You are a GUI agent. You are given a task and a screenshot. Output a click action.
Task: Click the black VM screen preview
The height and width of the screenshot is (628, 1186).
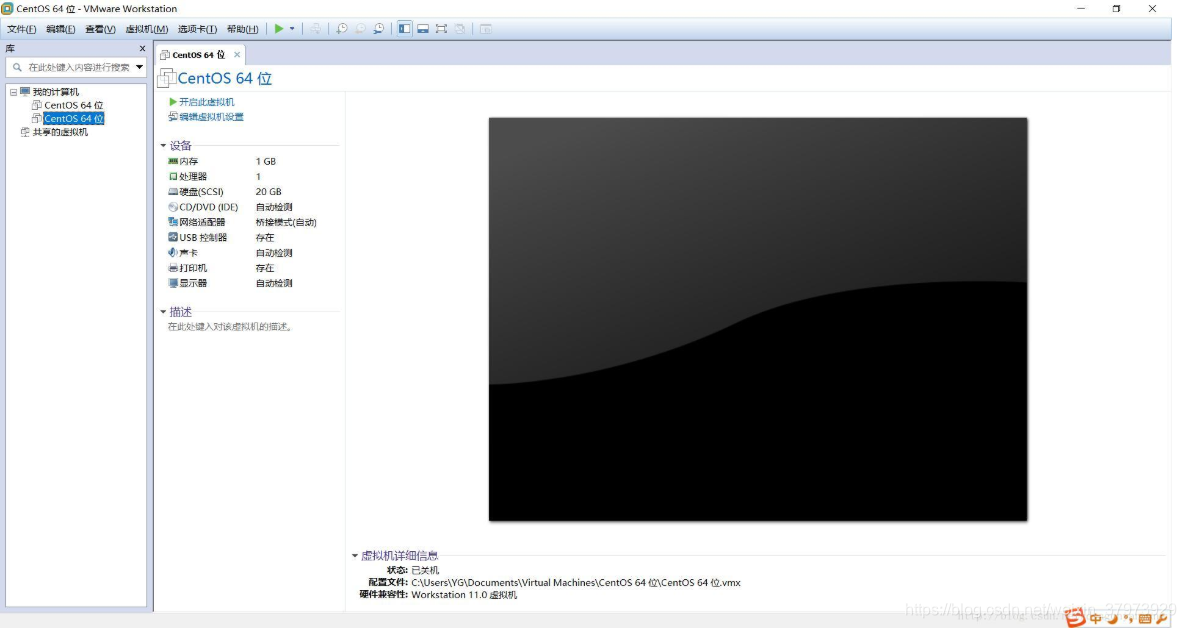click(758, 319)
